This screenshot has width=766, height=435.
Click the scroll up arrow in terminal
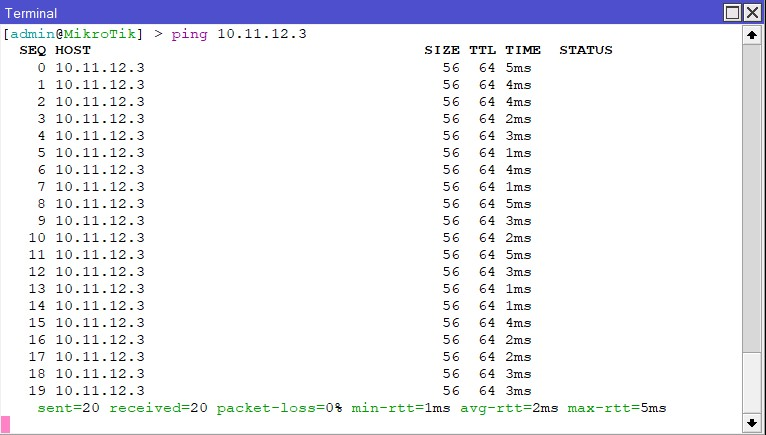(x=752, y=35)
